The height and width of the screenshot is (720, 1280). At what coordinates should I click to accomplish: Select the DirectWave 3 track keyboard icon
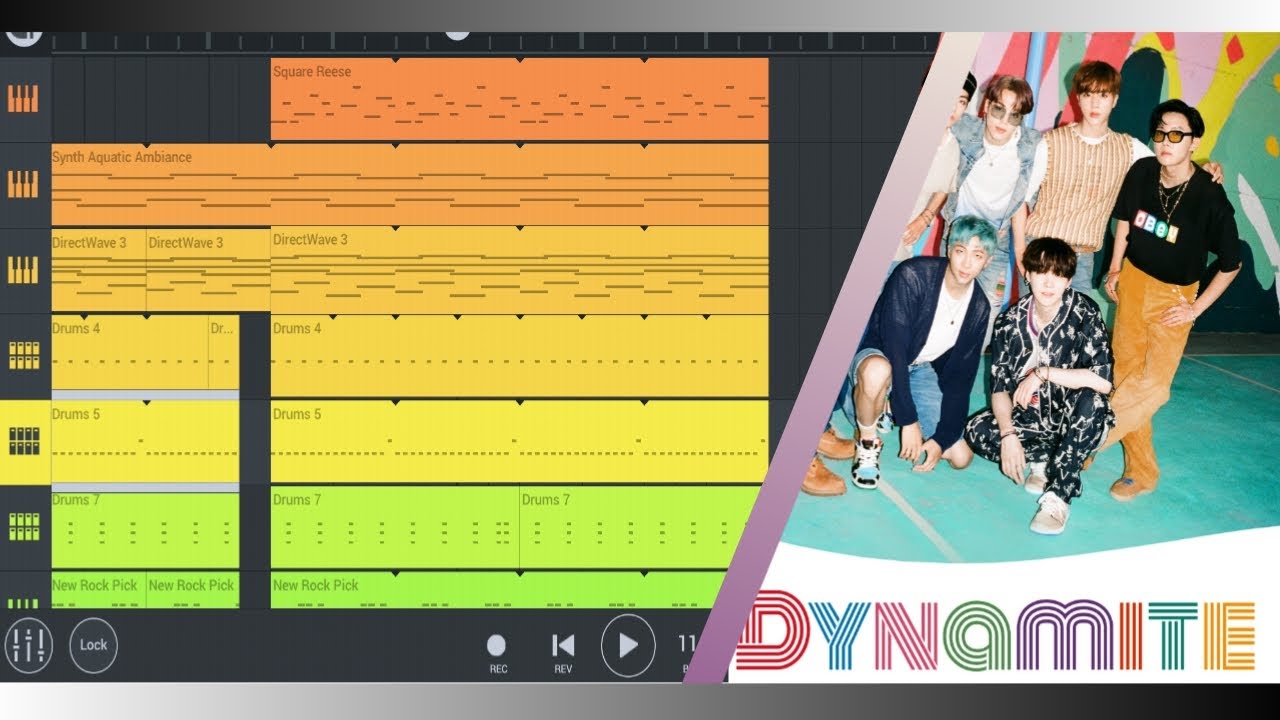tap(23, 270)
